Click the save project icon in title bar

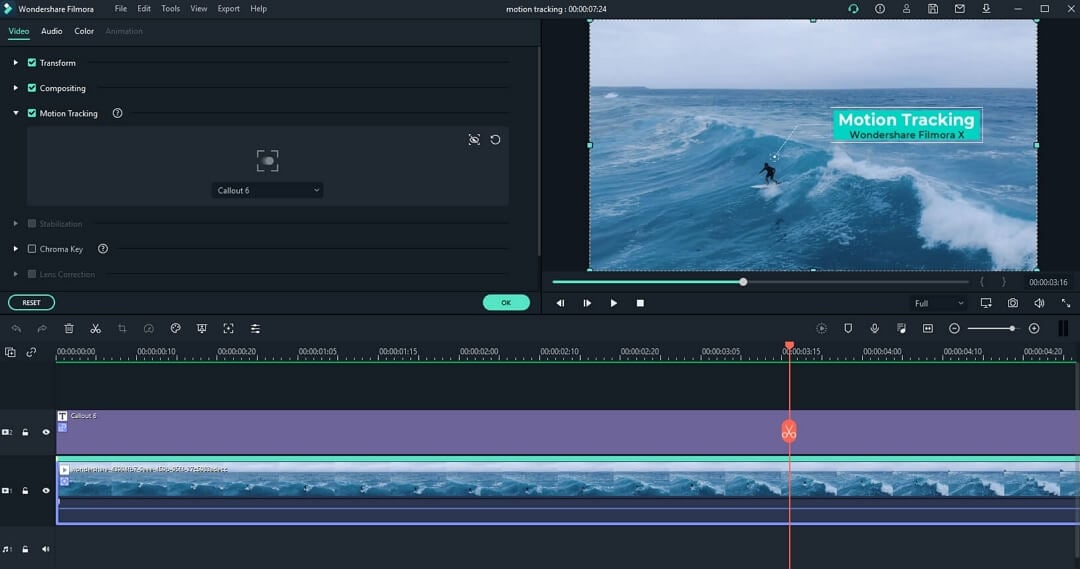tap(933, 9)
